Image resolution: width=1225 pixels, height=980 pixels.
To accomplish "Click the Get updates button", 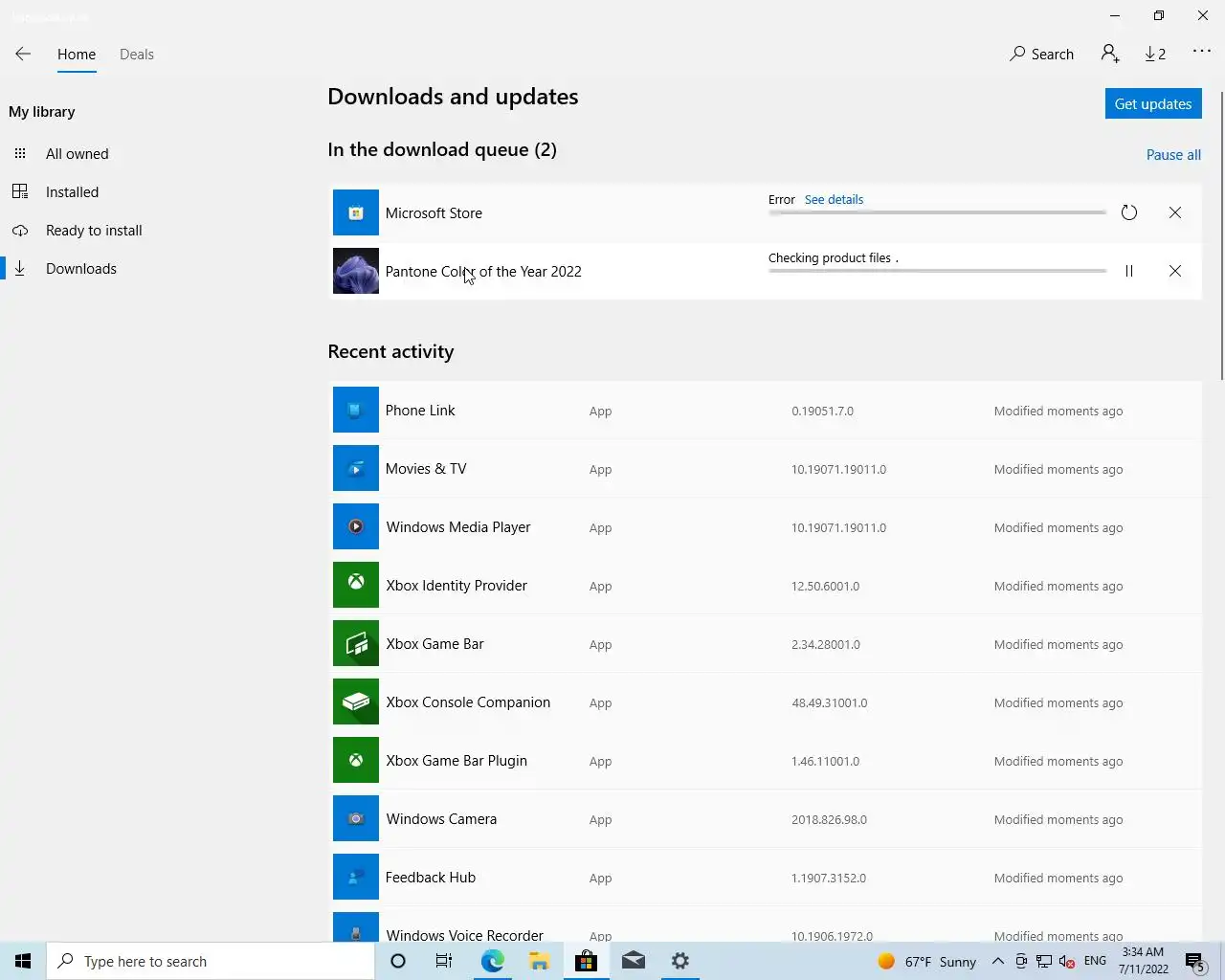I will [1153, 104].
